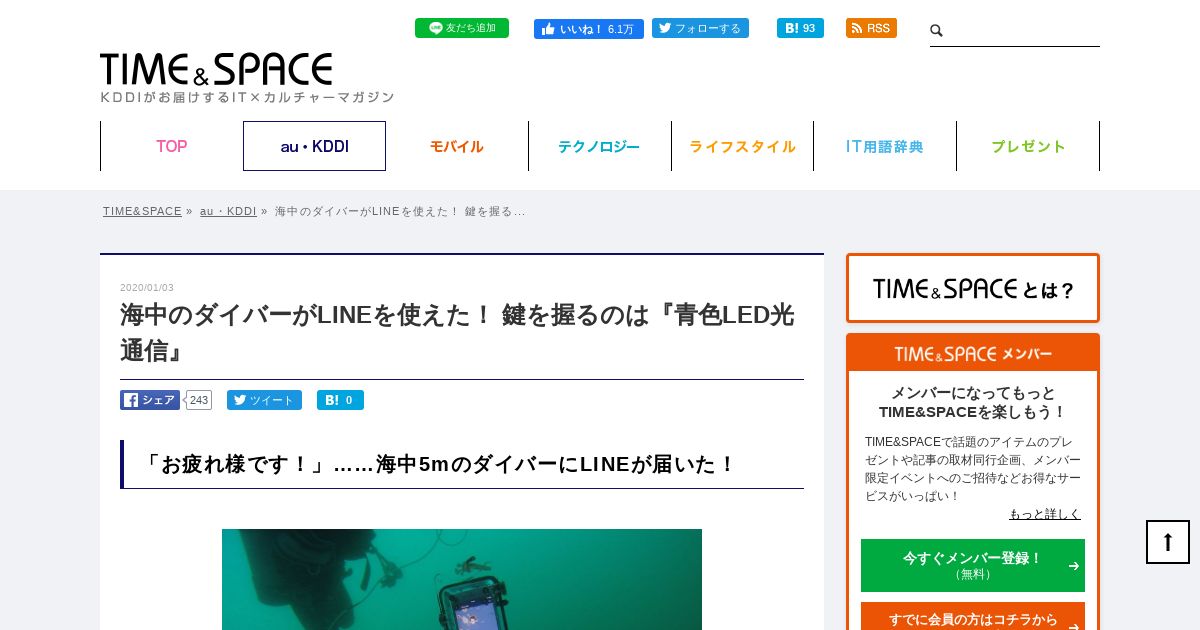Open the TOP menu tab

pos(171,146)
